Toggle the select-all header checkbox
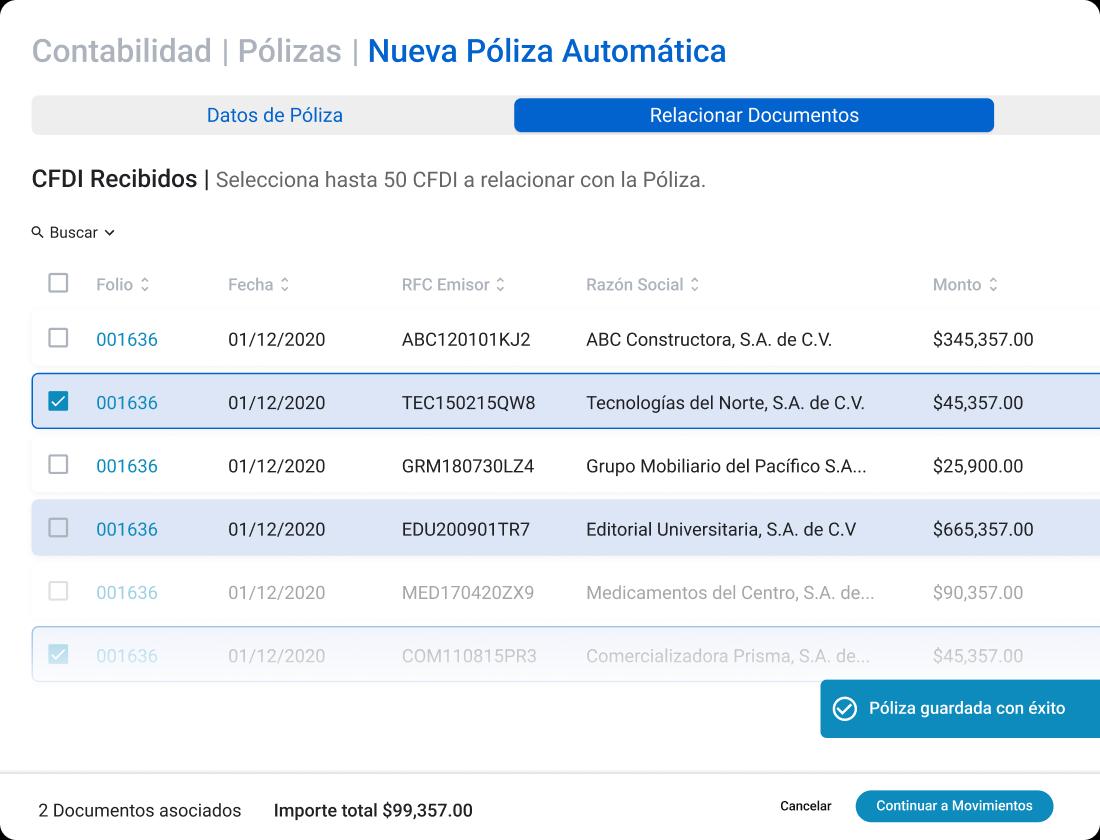 coord(58,284)
